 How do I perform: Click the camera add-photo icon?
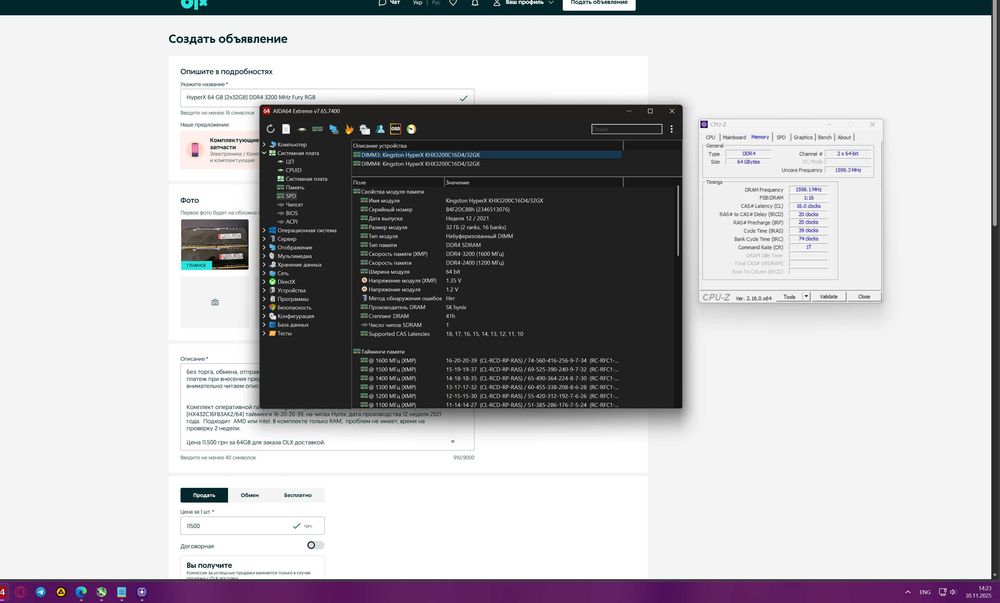(x=214, y=301)
